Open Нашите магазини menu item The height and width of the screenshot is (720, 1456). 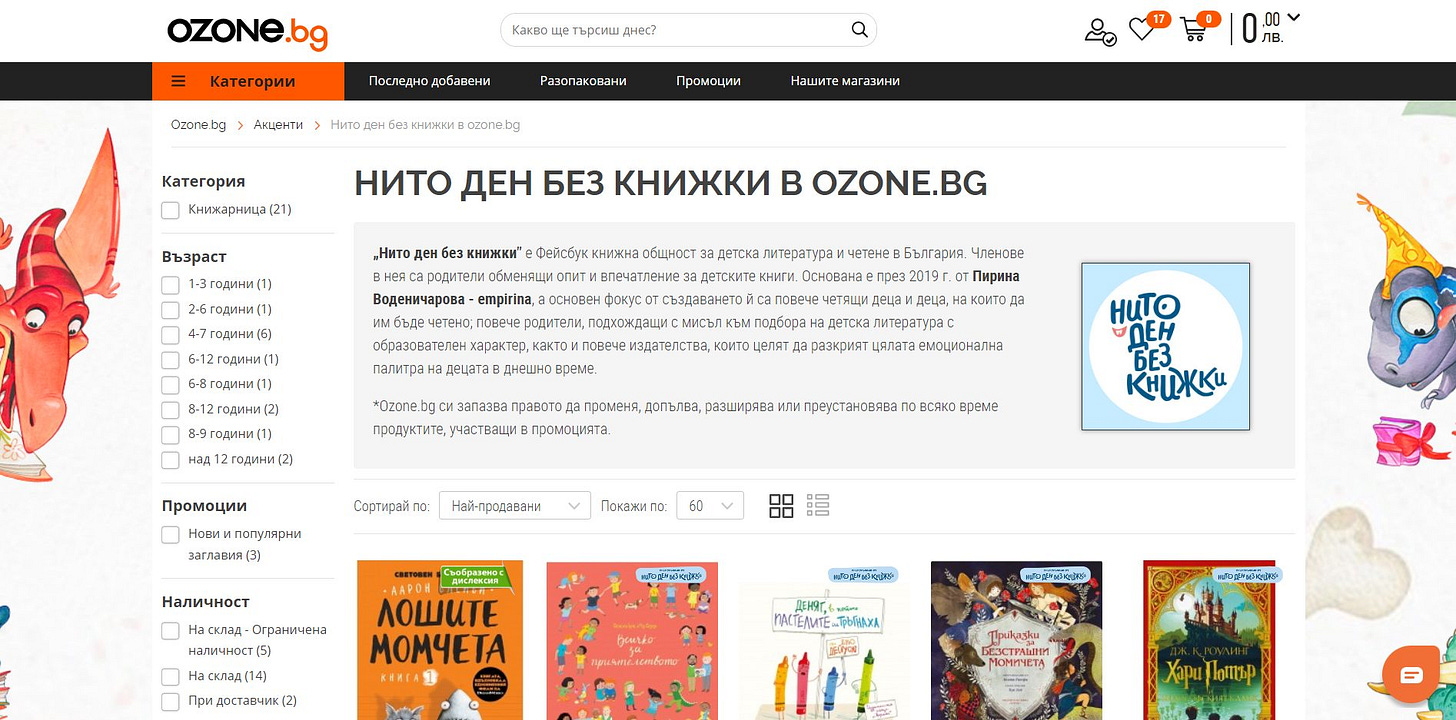(x=845, y=81)
